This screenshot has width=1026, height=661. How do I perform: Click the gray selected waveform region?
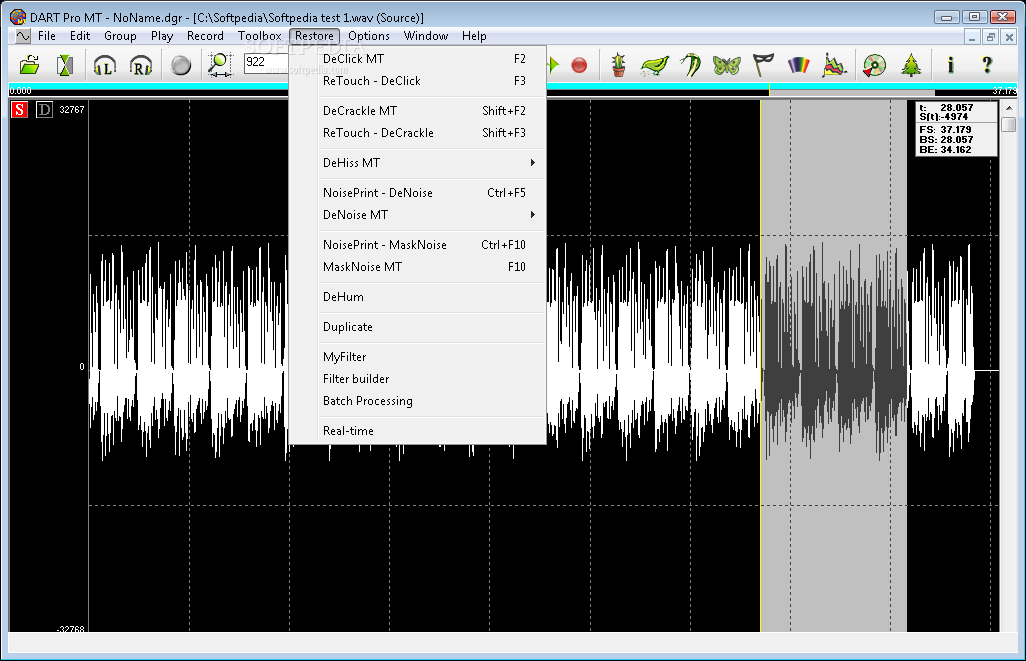point(834,366)
